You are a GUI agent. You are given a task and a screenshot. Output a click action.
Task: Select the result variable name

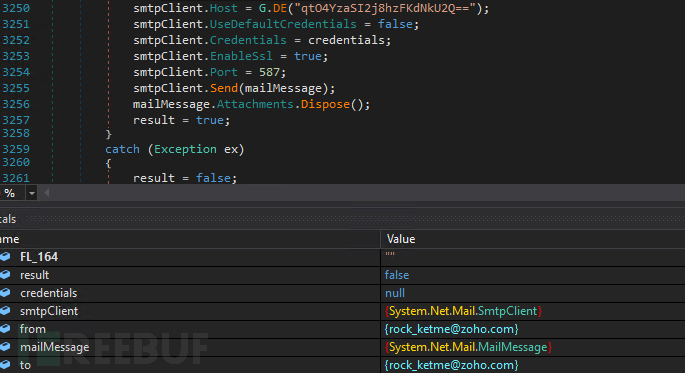pyautogui.click(x=35, y=275)
